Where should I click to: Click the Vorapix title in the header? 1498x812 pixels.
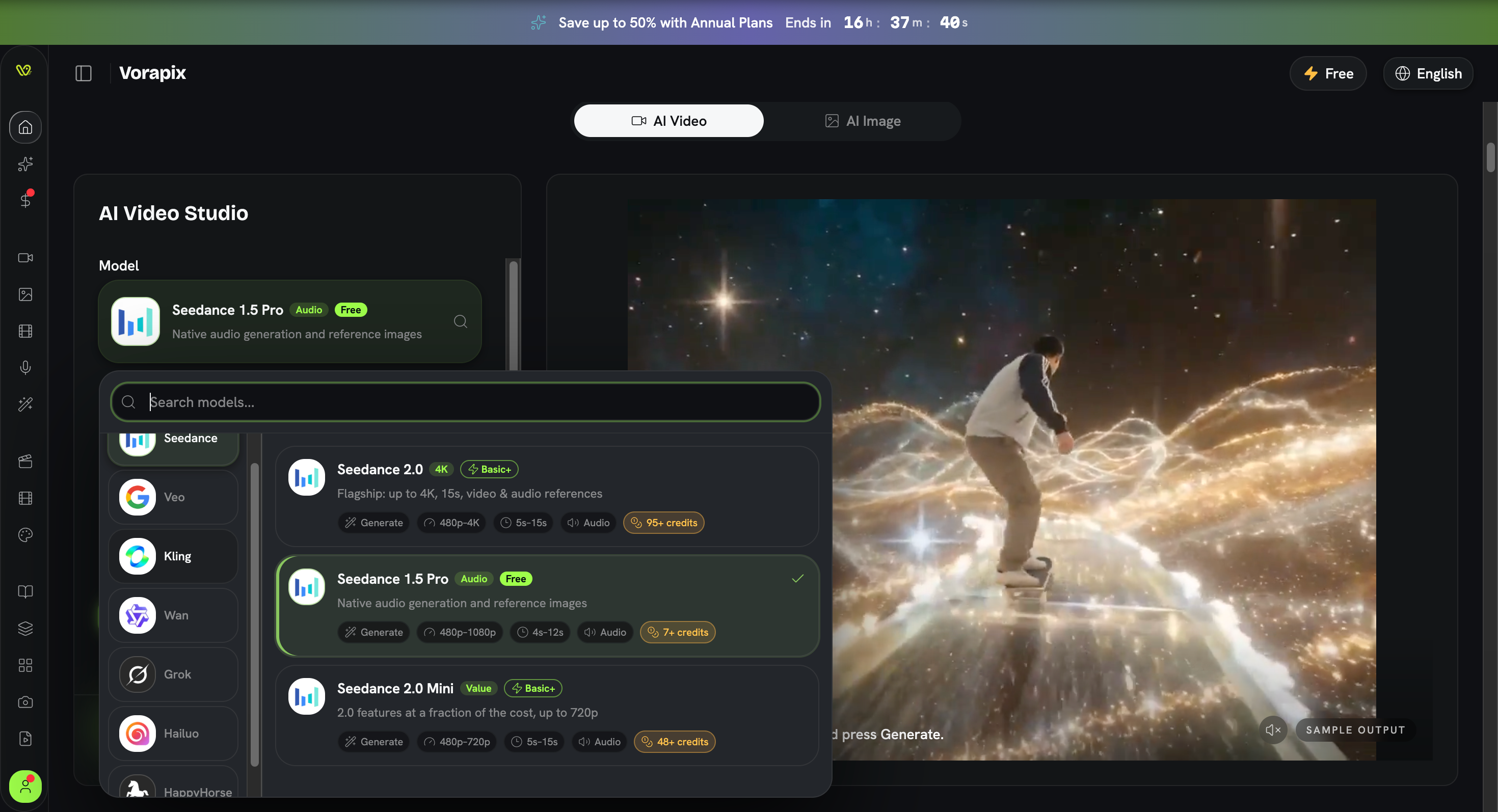pos(152,73)
